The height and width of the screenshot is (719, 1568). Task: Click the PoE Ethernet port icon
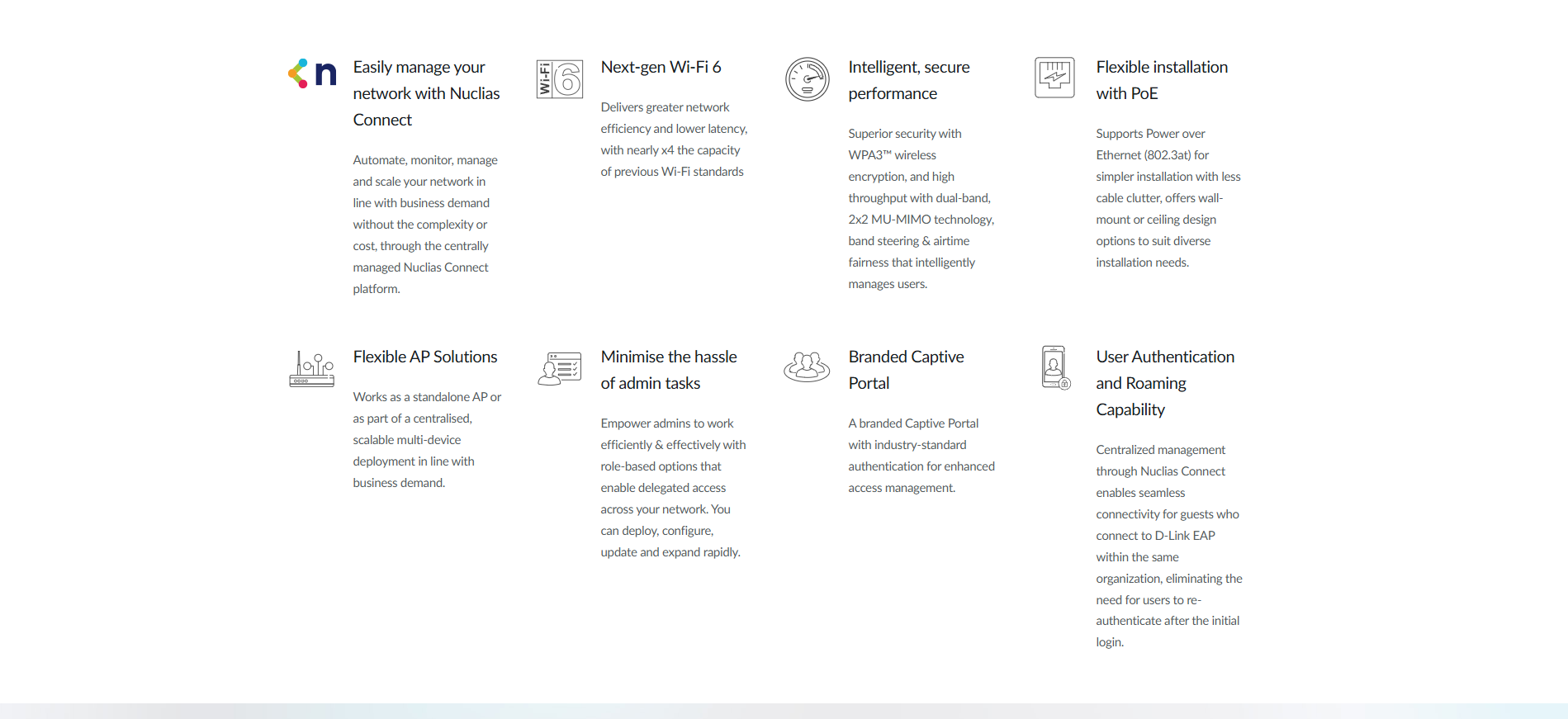click(1054, 78)
